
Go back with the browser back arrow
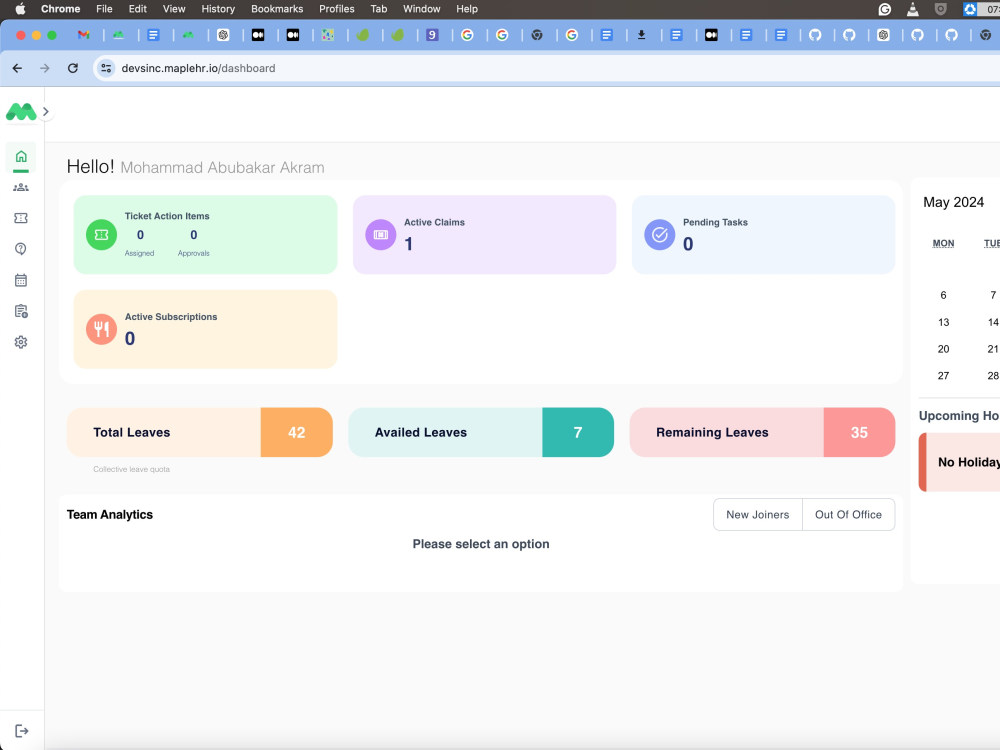[x=17, y=68]
